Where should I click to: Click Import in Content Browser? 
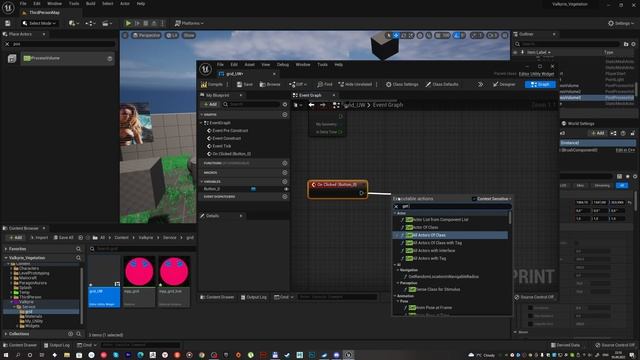(x=39, y=238)
